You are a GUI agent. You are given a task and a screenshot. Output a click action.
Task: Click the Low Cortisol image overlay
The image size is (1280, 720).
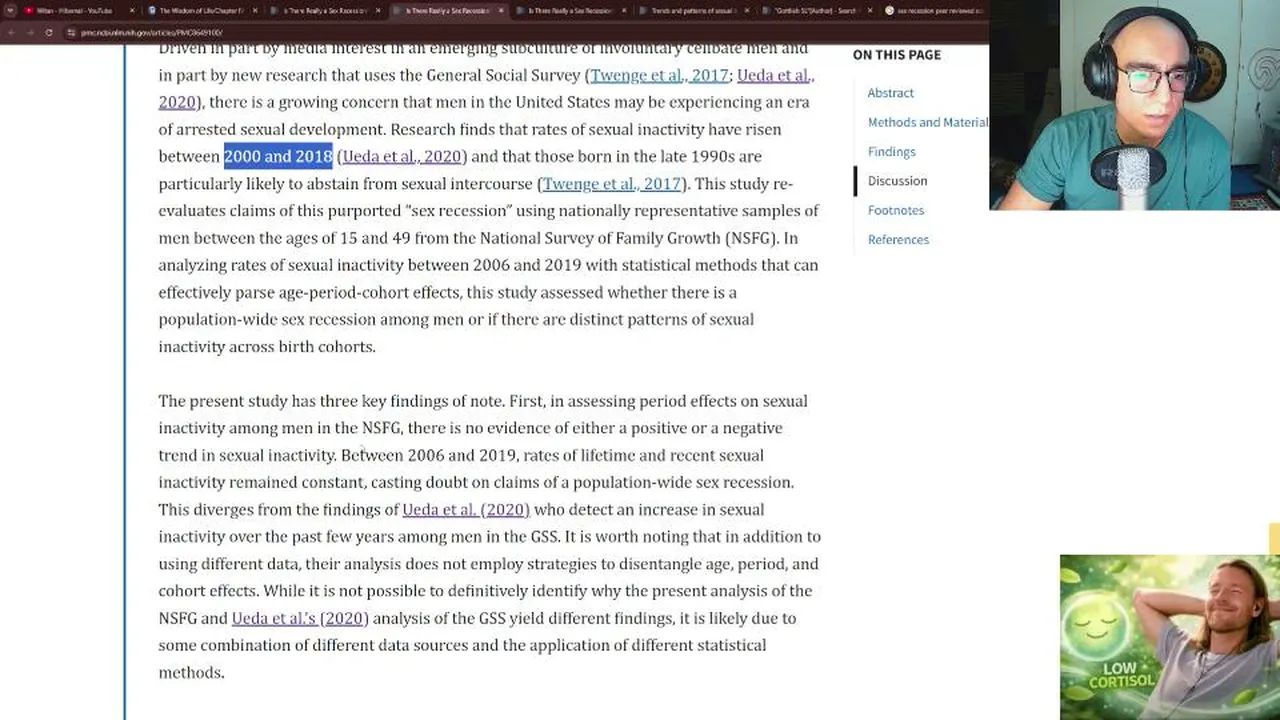coord(1170,637)
